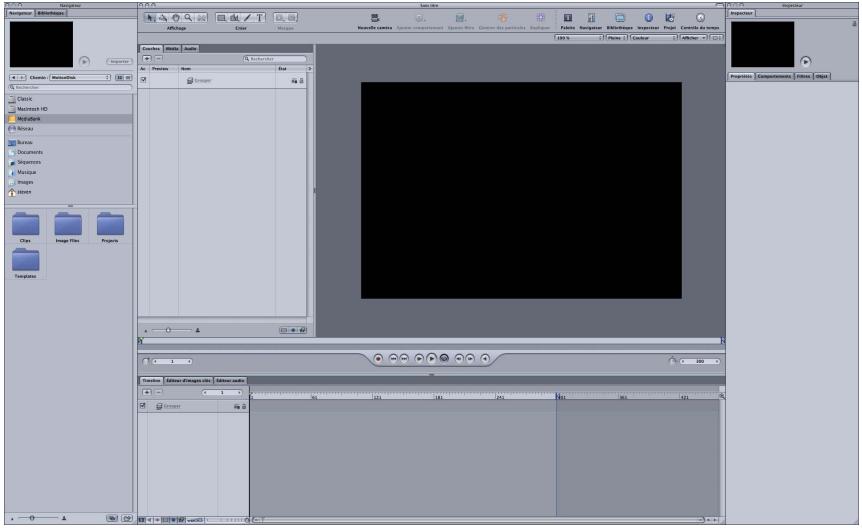Open the Éditeur d'images clés tab
This screenshot has width=862, height=528.
pos(189,381)
